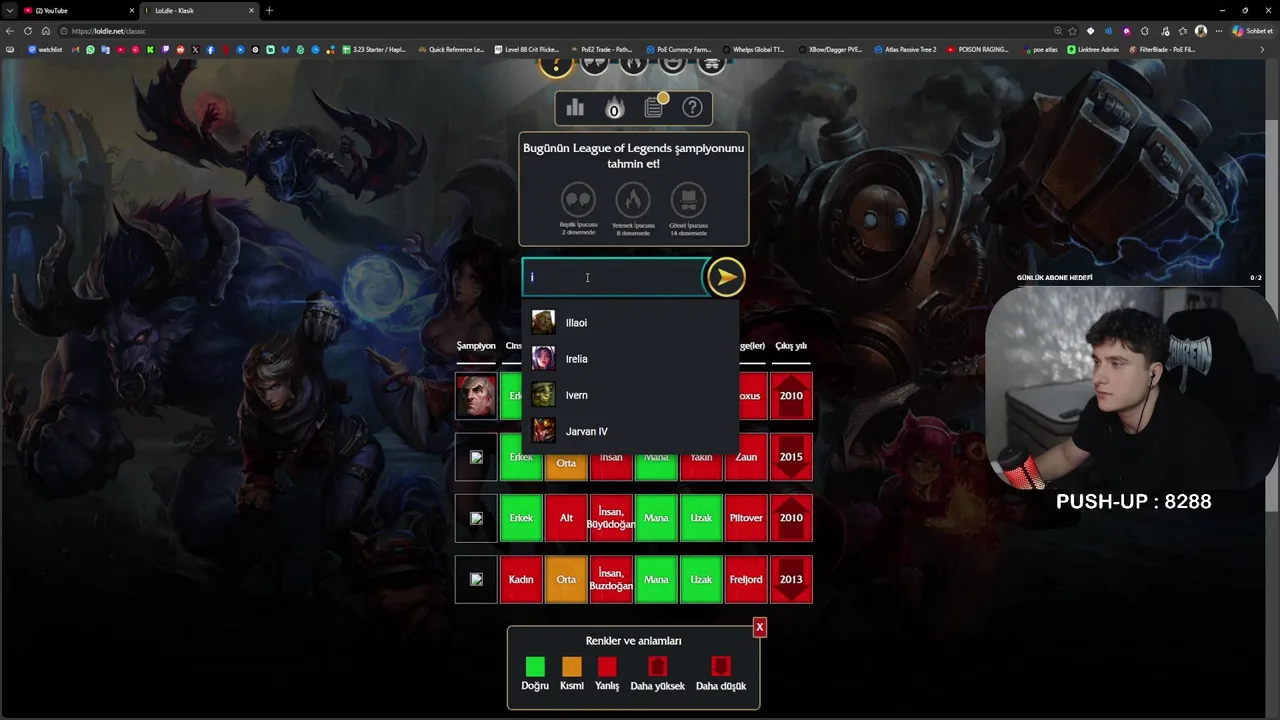The image size is (1280, 720).
Task: Open the 3.23 Starter bookmark
Action: coord(374,49)
